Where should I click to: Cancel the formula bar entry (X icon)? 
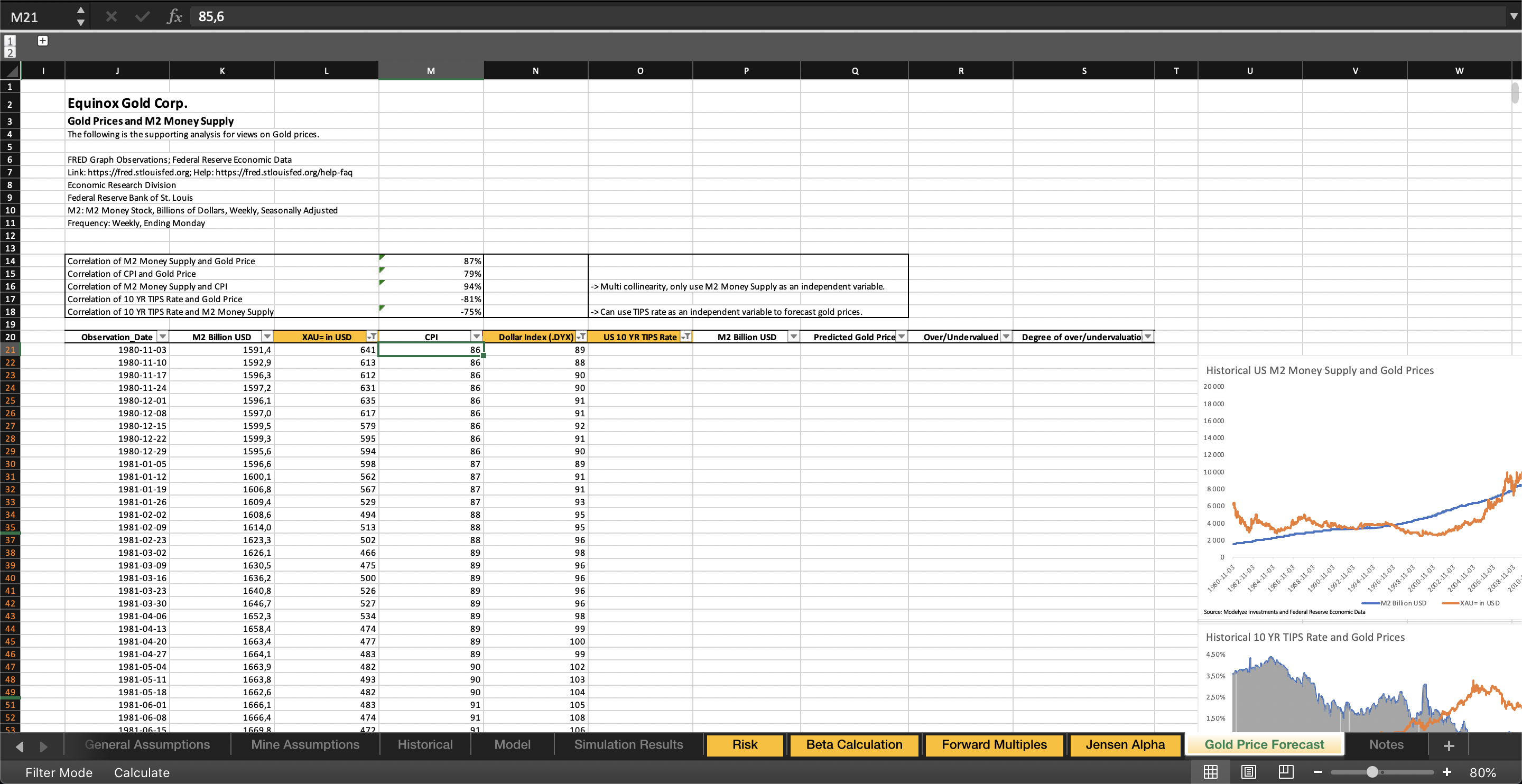(x=111, y=16)
